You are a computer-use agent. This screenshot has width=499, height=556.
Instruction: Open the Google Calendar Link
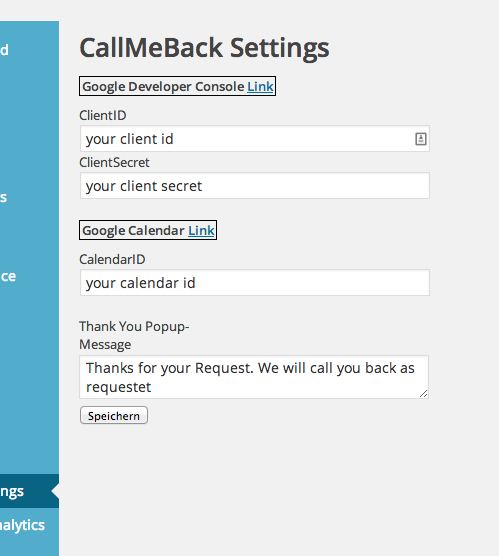tap(201, 230)
